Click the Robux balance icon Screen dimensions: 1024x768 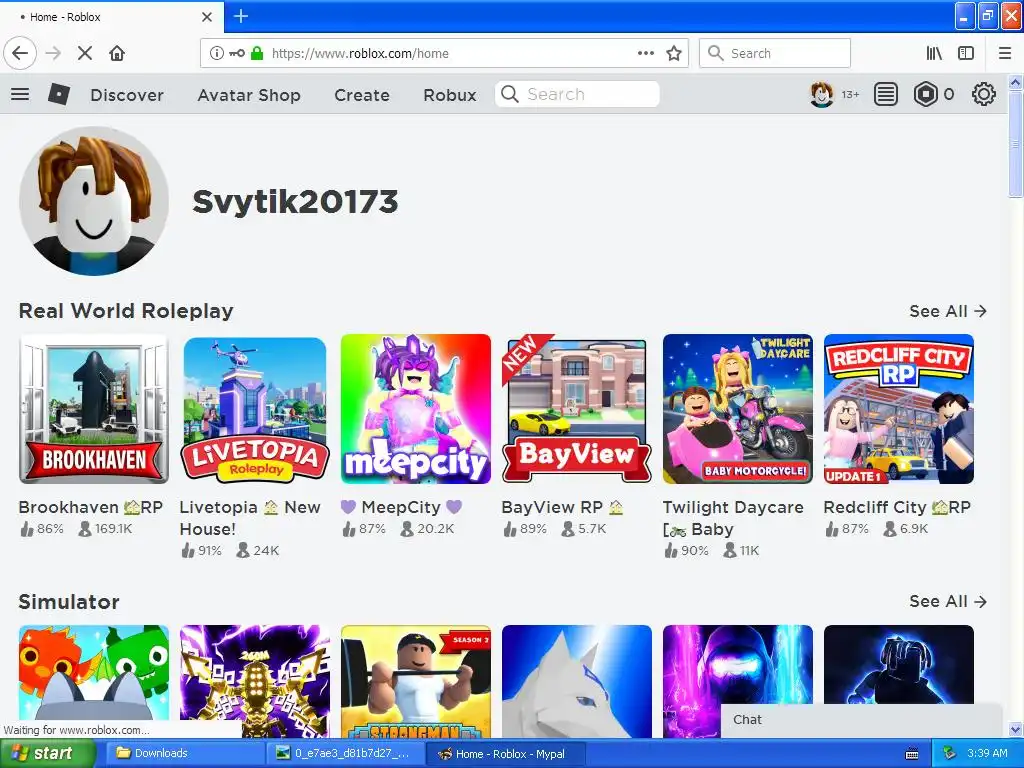tap(925, 94)
